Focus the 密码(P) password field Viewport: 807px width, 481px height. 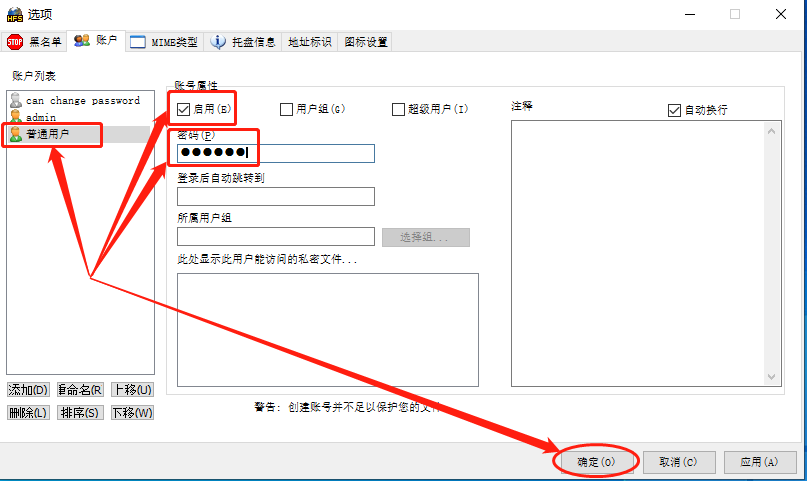pyautogui.click(x=276, y=153)
